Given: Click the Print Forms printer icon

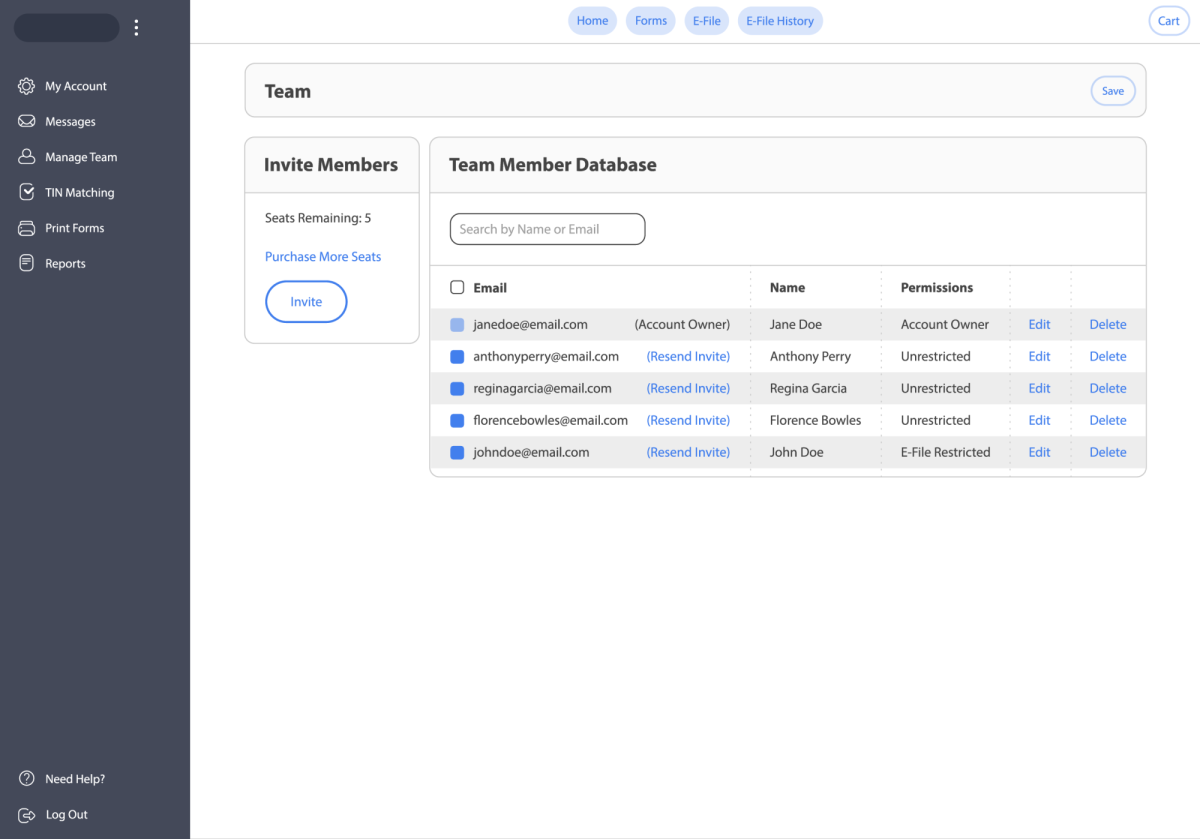Looking at the screenshot, I should [x=26, y=228].
